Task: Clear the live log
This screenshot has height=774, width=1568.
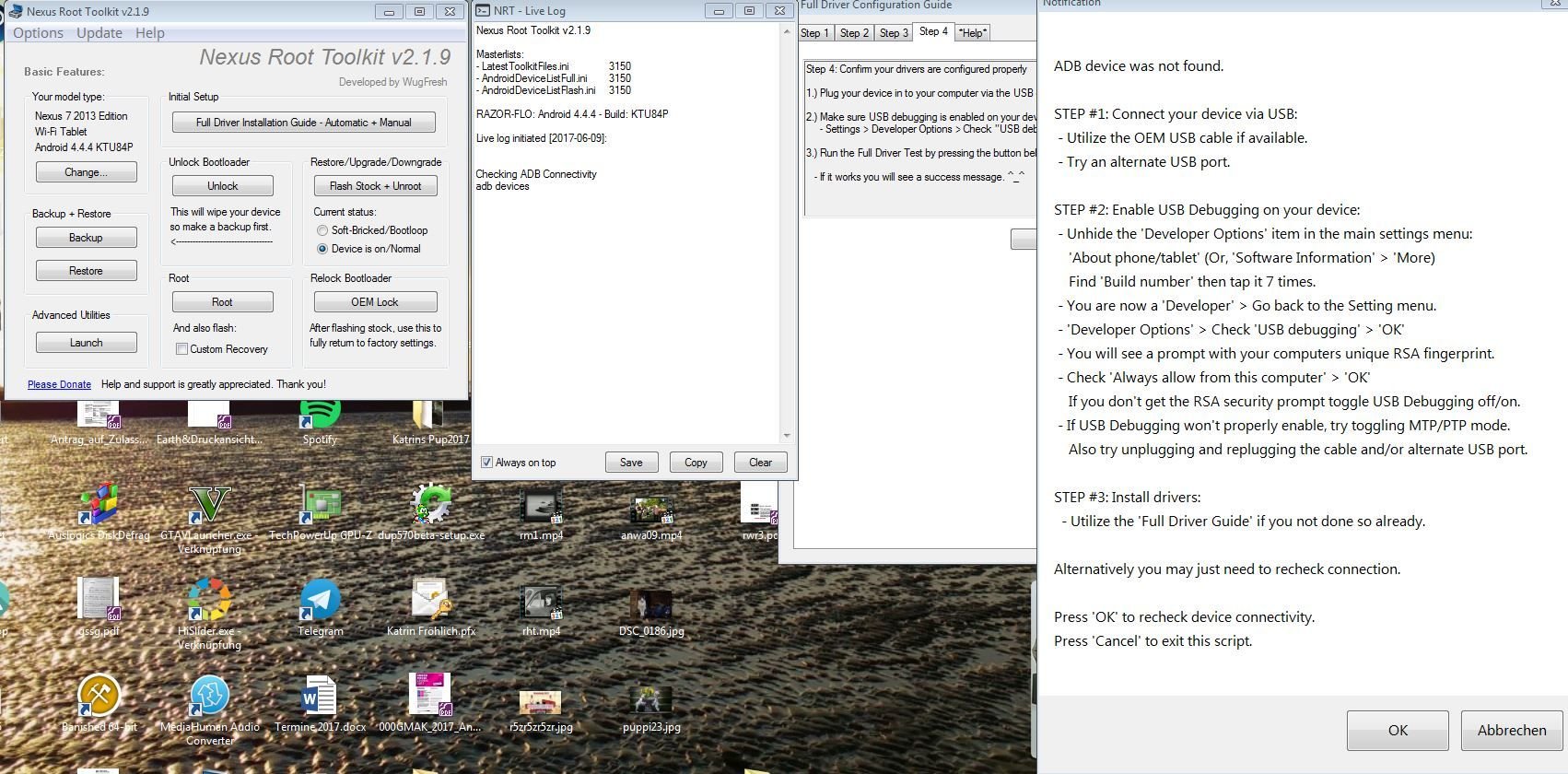Action: click(761, 463)
